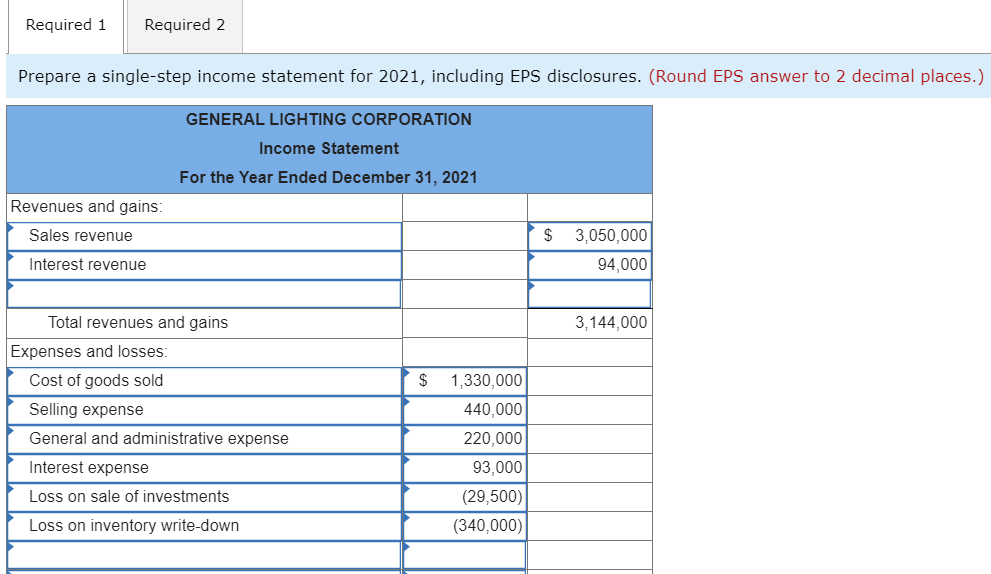Viewport: 991px width, 574px height.
Task: Select the Income Statement heading text
Action: [329, 149]
